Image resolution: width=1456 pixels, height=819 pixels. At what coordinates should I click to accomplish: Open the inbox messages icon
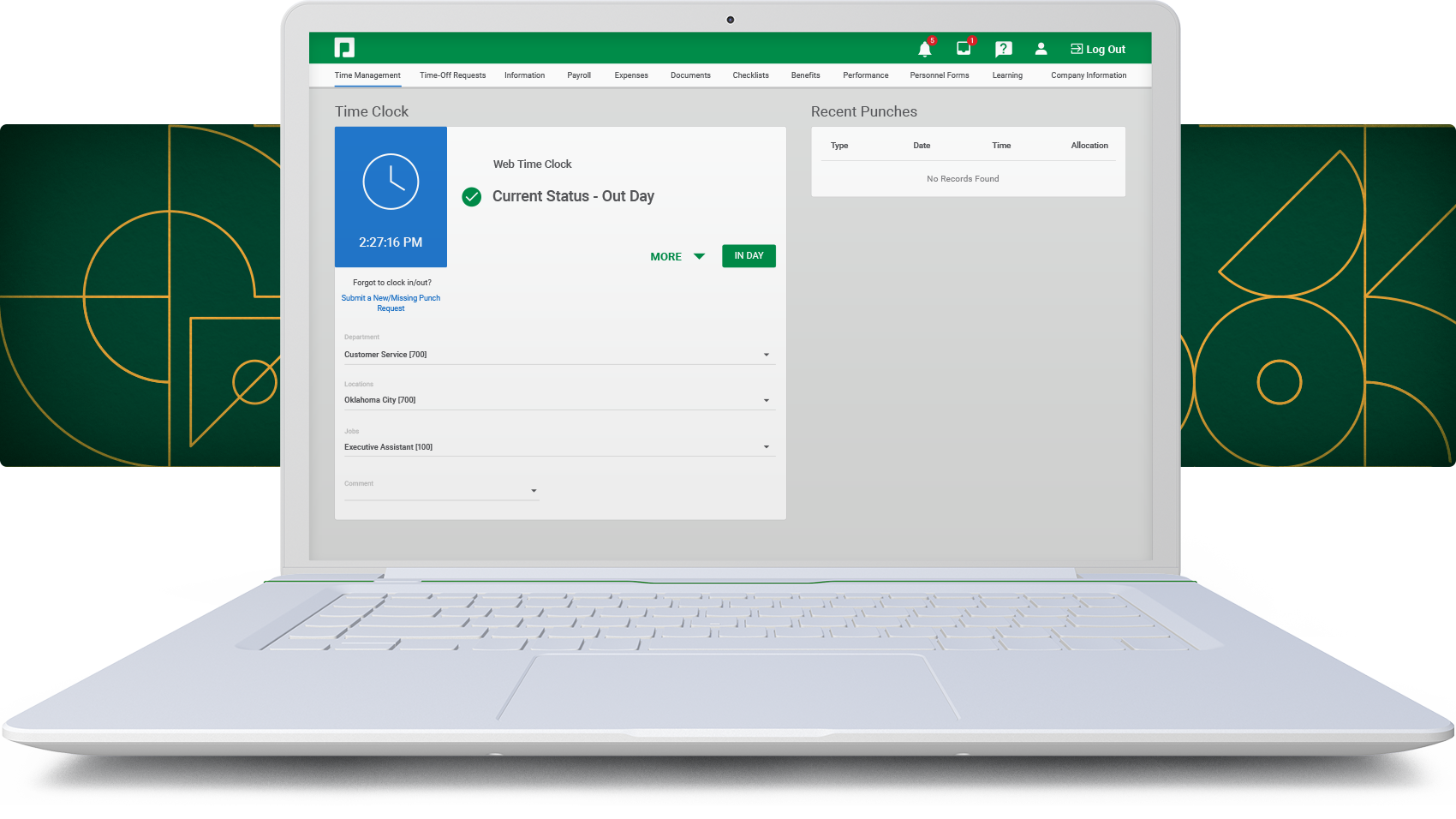tap(964, 49)
